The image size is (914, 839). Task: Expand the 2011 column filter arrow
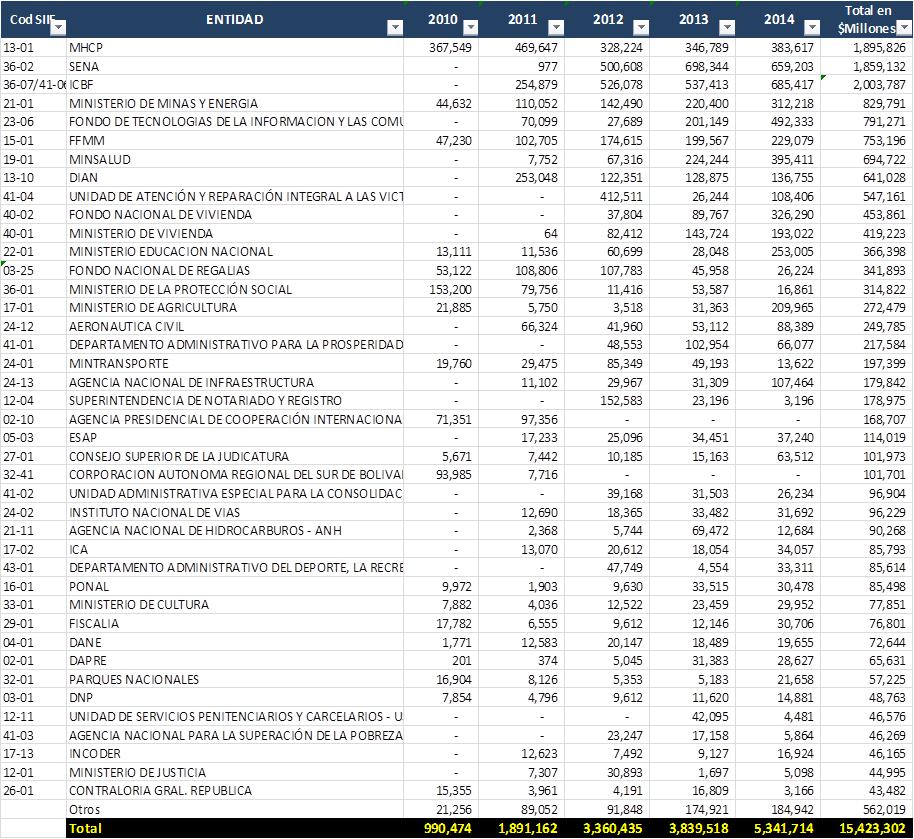pyautogui.click(x=555, y=28)
